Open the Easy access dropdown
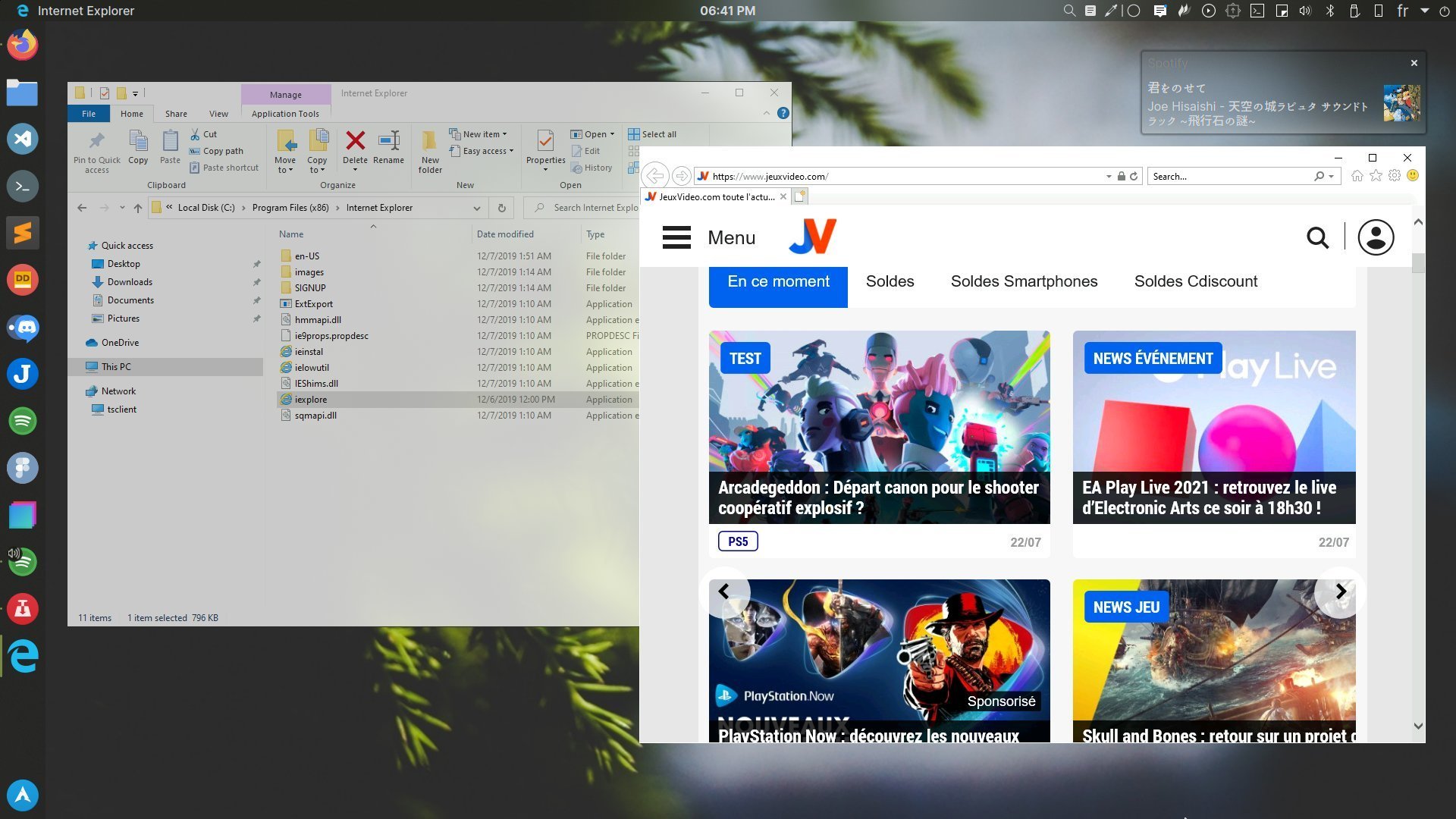This screenshot has height=819, width=1456. click(x=482, y=151)
